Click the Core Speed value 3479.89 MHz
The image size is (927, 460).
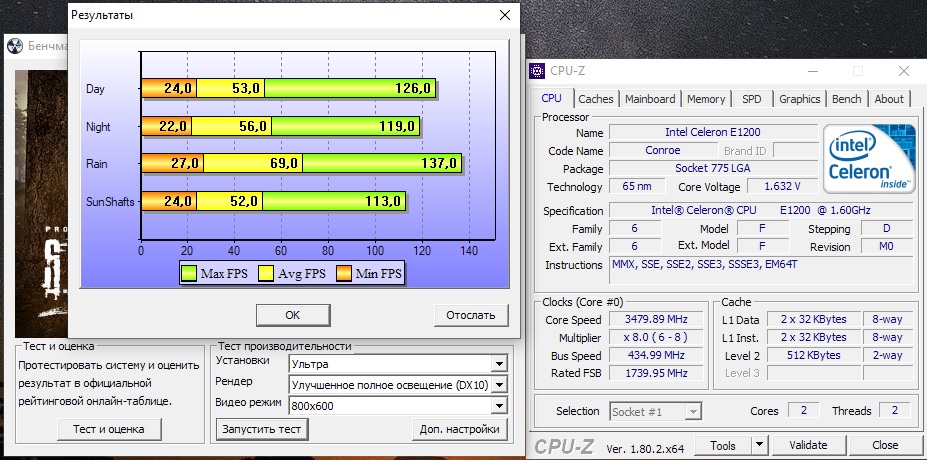(656, 320)
